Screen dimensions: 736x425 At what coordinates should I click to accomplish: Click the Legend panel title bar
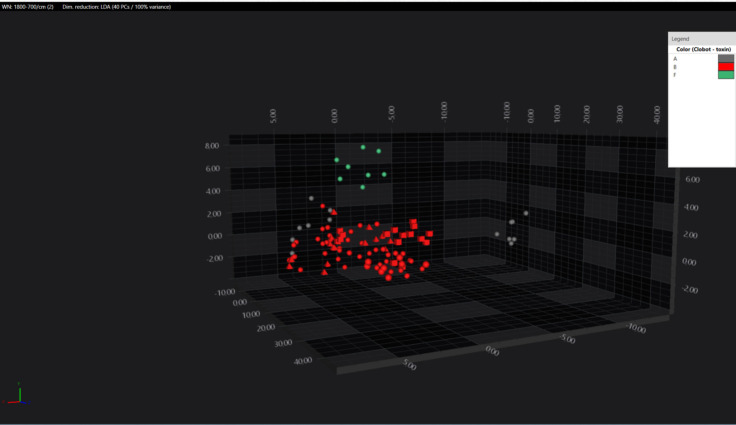pyautogui.click(x=702, y=39)
